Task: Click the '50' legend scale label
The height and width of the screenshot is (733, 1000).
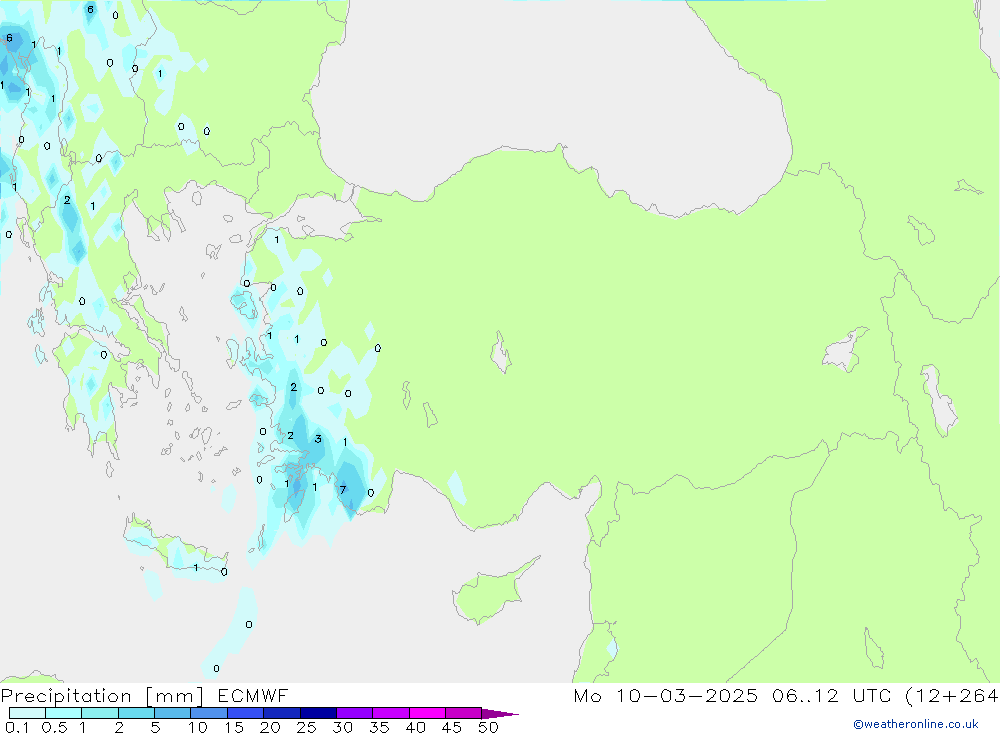Action: (x=488, y=727)
